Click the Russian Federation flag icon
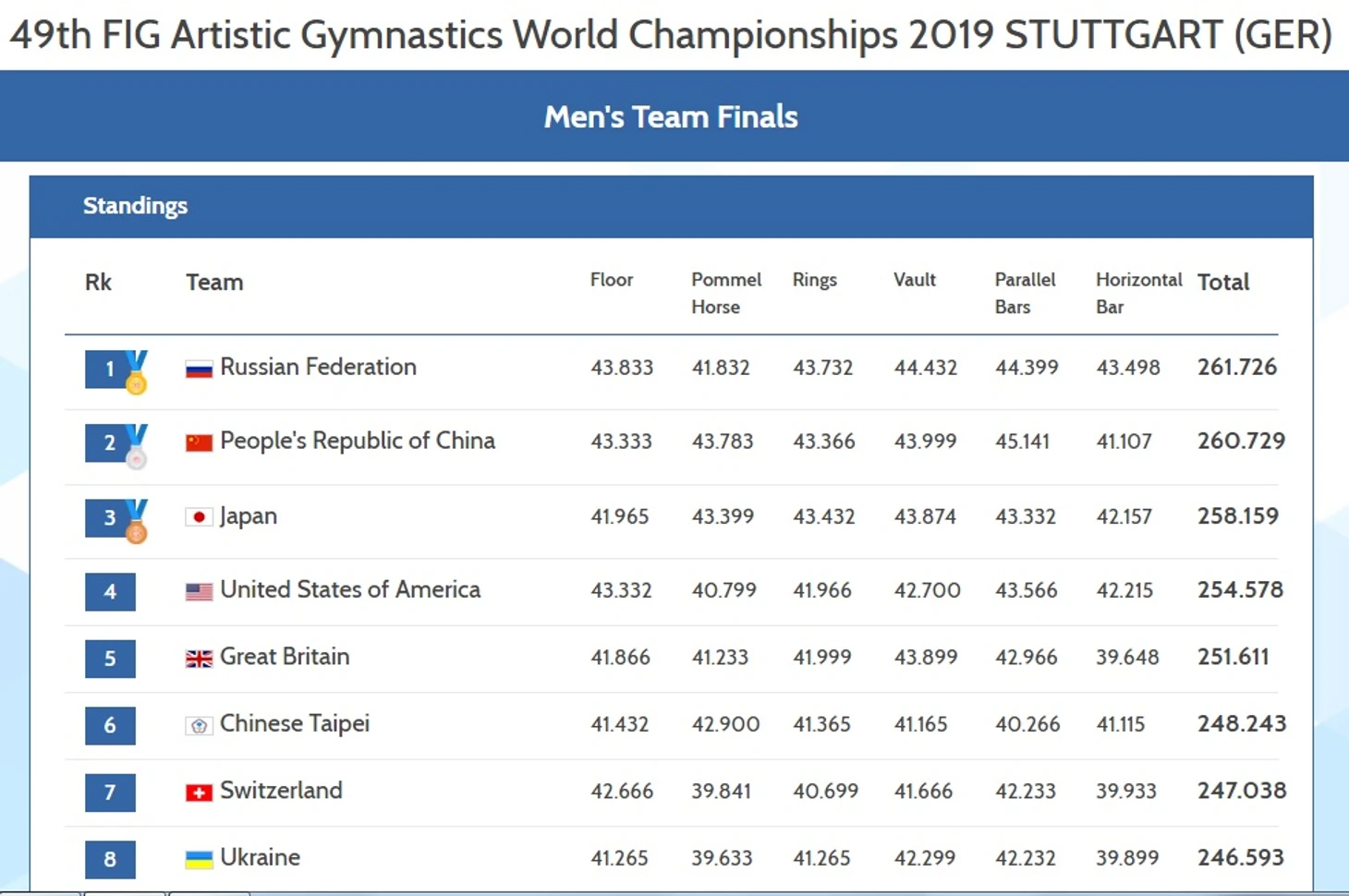 pyautogui.click(x=199, y=369)
